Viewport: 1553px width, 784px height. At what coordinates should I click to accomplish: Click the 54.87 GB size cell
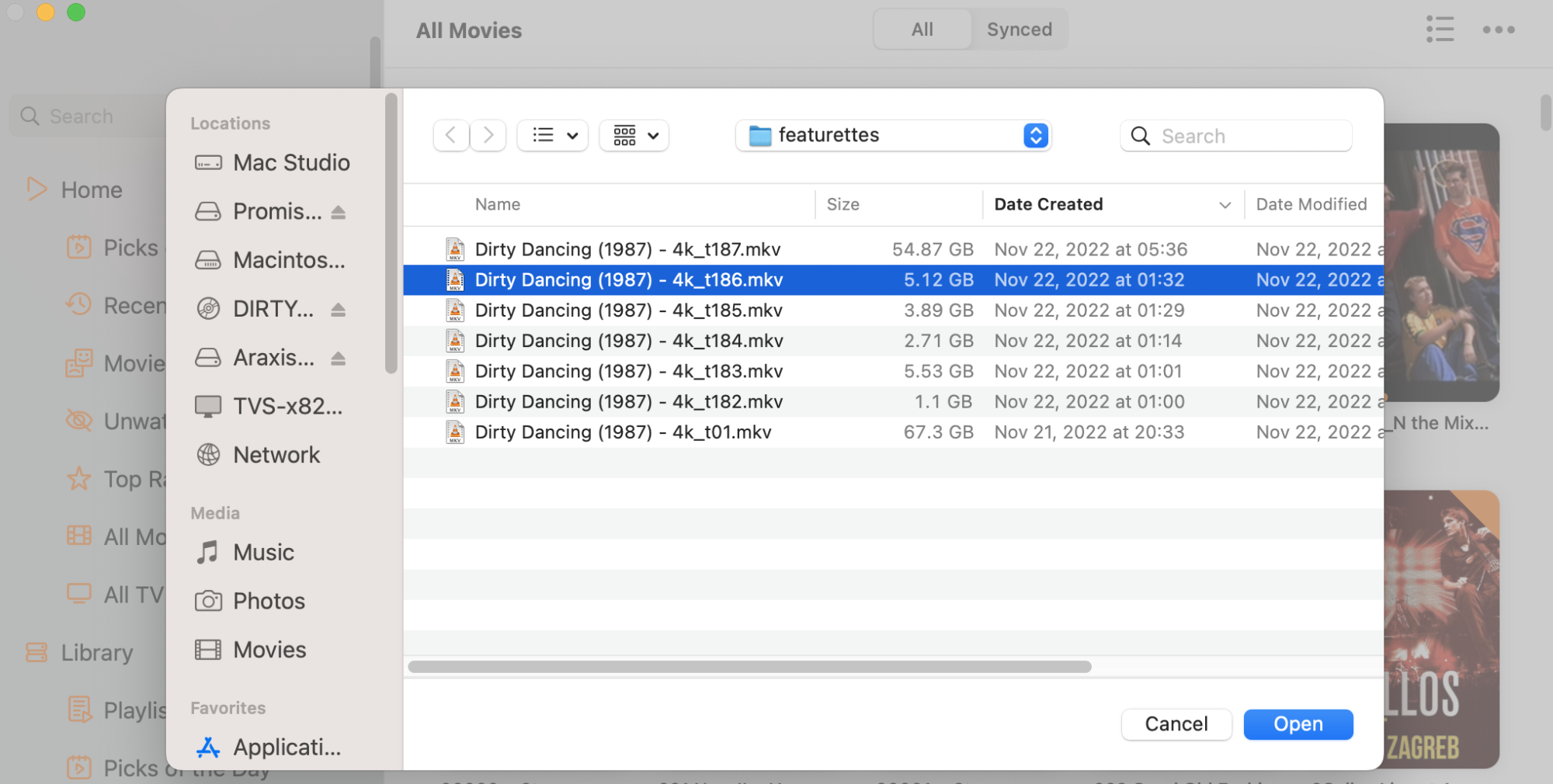pos(933,249)
